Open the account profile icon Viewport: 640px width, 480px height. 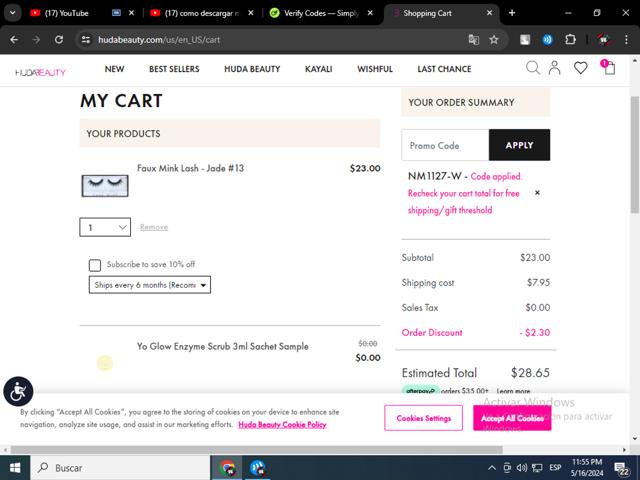(x=554, y=68)
